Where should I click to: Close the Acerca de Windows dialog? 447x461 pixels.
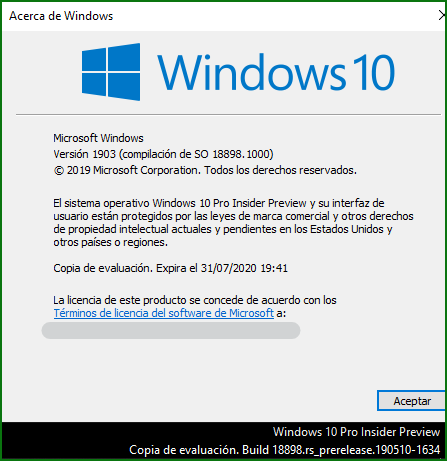click(x=442, y=15)
